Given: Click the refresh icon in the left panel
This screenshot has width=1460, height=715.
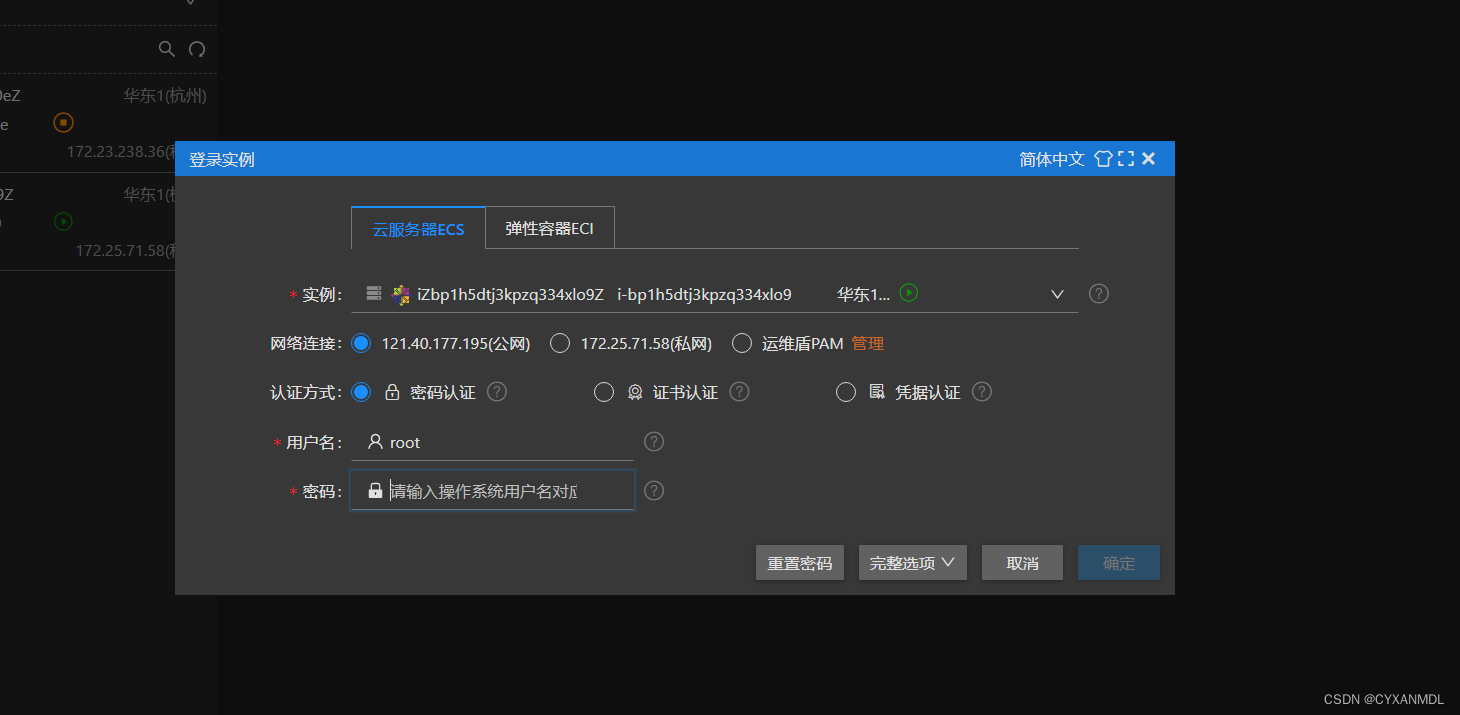Looking at the screenshot, I should click(x=197, y=48).
